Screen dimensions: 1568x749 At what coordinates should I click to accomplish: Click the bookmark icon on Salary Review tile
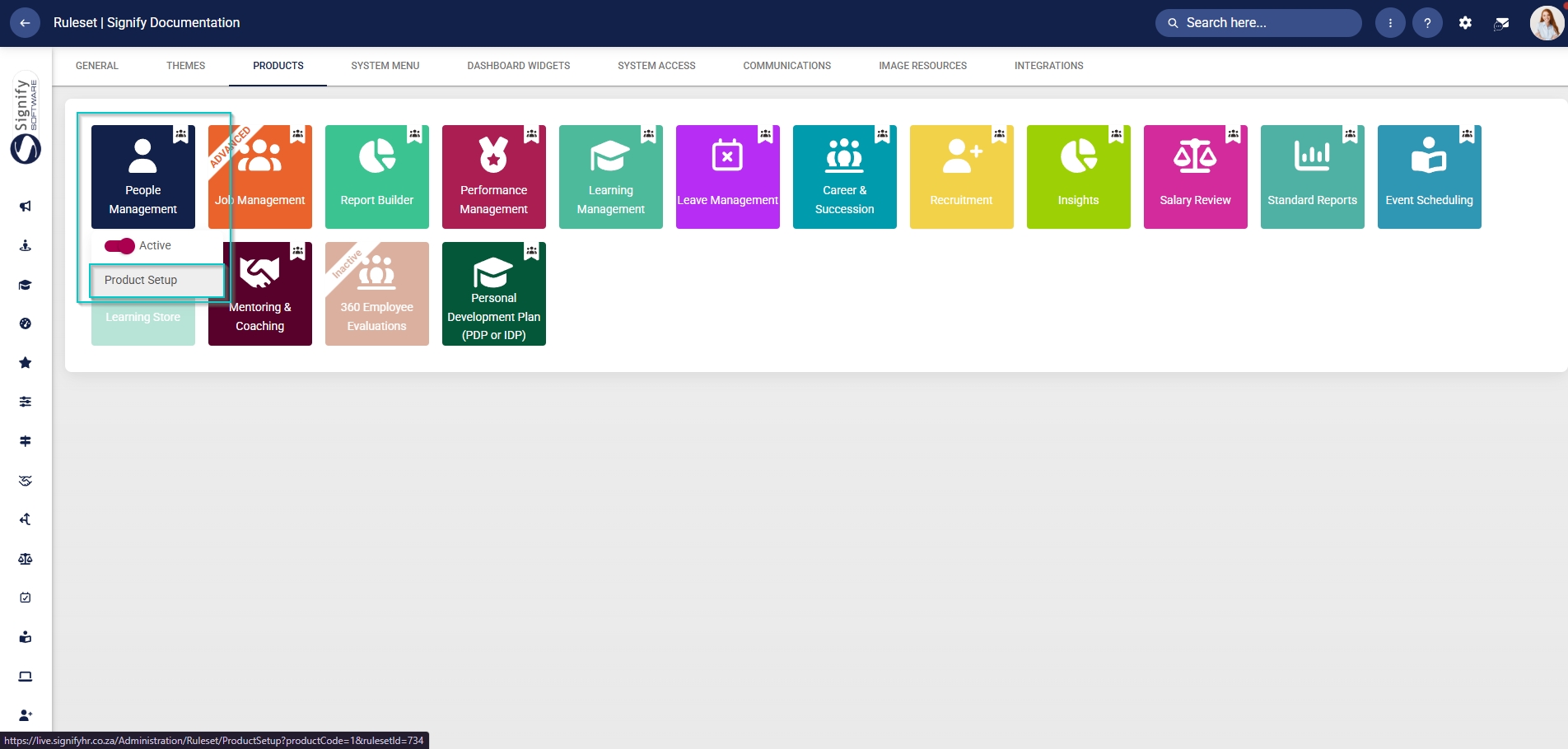(x=1234, y=134)
